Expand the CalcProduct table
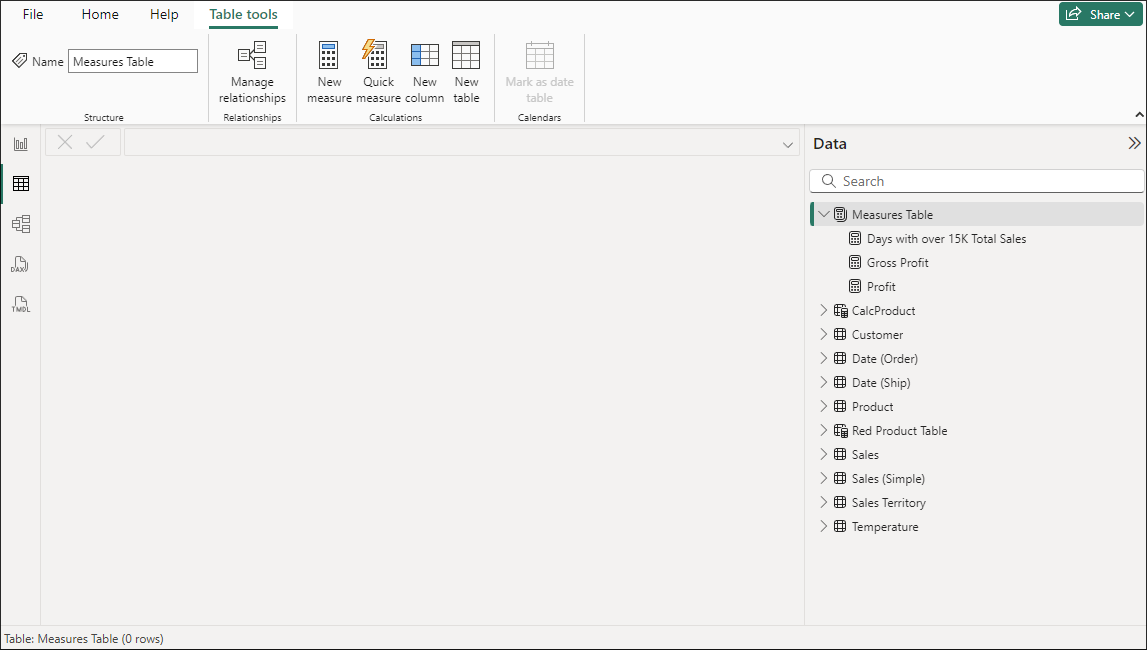Image resolution: width=1147 pixels, height=650 pixels. [824, 310]
